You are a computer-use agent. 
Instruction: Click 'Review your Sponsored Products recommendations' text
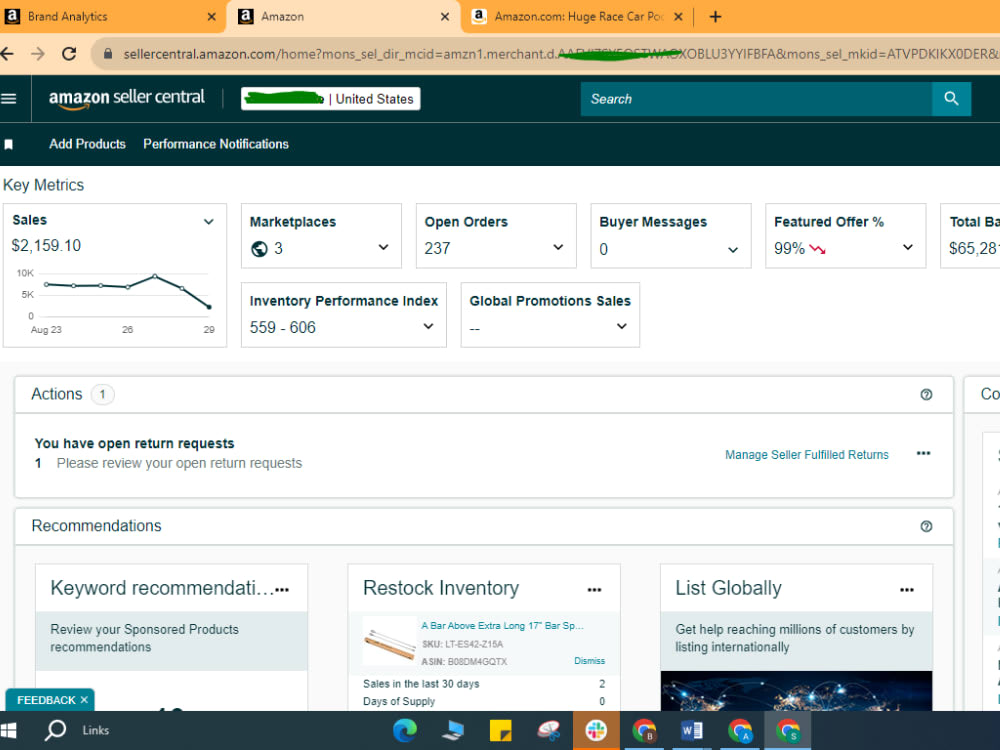(x=145, y=638)
